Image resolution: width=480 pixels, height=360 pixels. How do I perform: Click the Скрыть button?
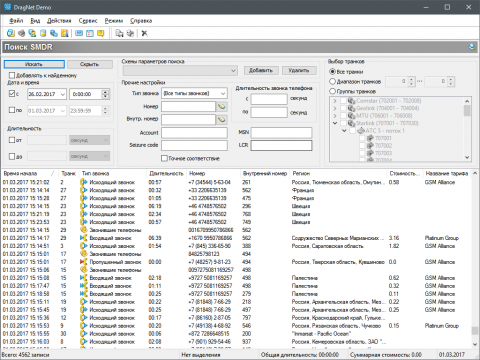coord(90,64)
